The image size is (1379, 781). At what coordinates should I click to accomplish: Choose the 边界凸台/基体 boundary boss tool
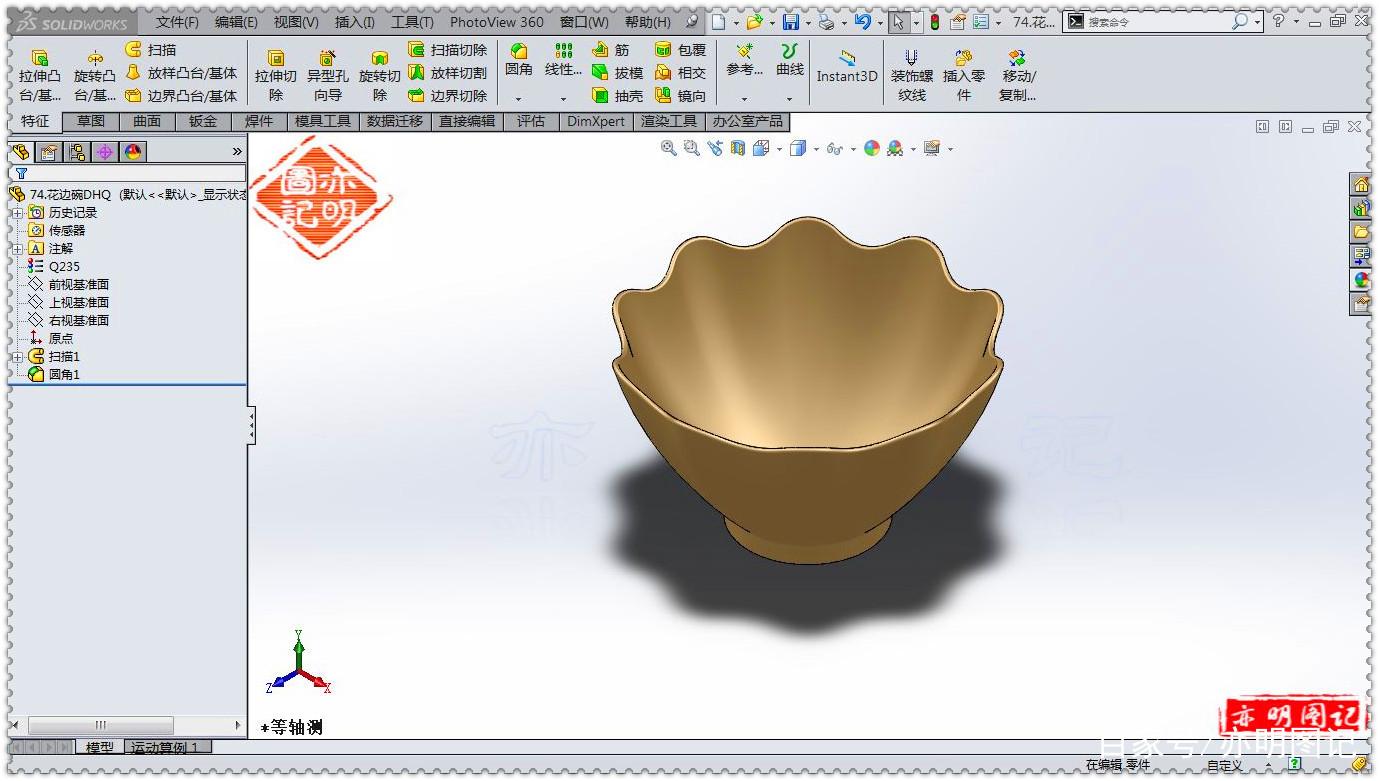tap(181, 96)
